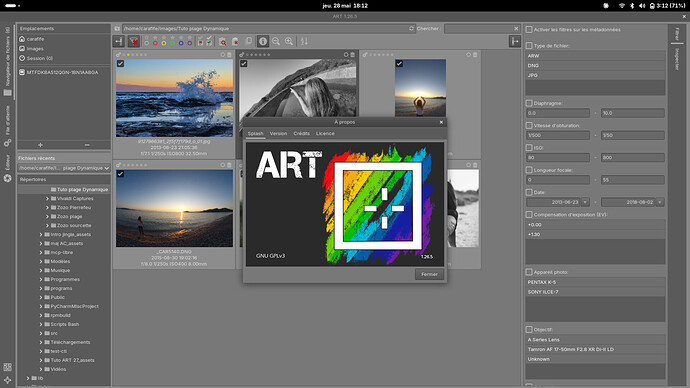Show trash contents icon in toolbar
This screenshot has height=388, width=690.
(235, 42)
